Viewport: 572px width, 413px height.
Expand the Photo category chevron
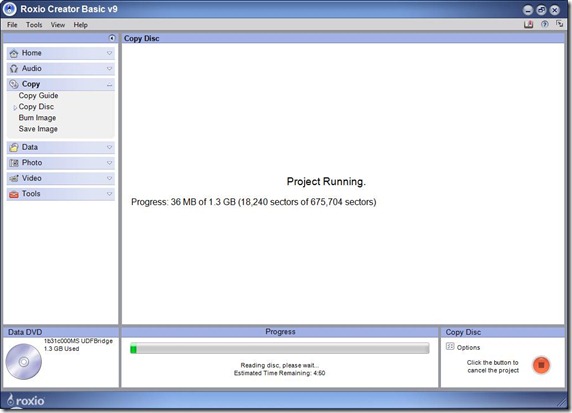pyautogui.click(x=109, y=163)
